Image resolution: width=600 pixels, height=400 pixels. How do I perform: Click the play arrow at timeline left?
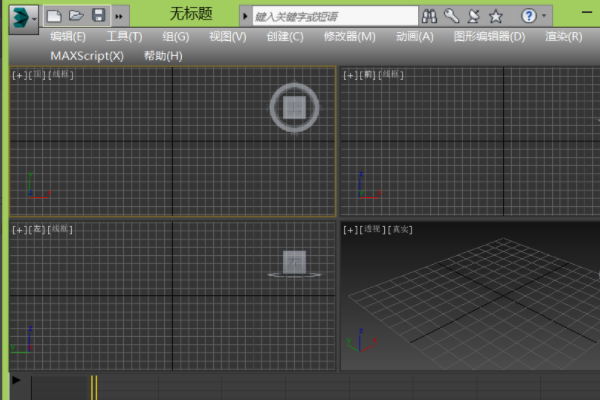click(16, 380)
